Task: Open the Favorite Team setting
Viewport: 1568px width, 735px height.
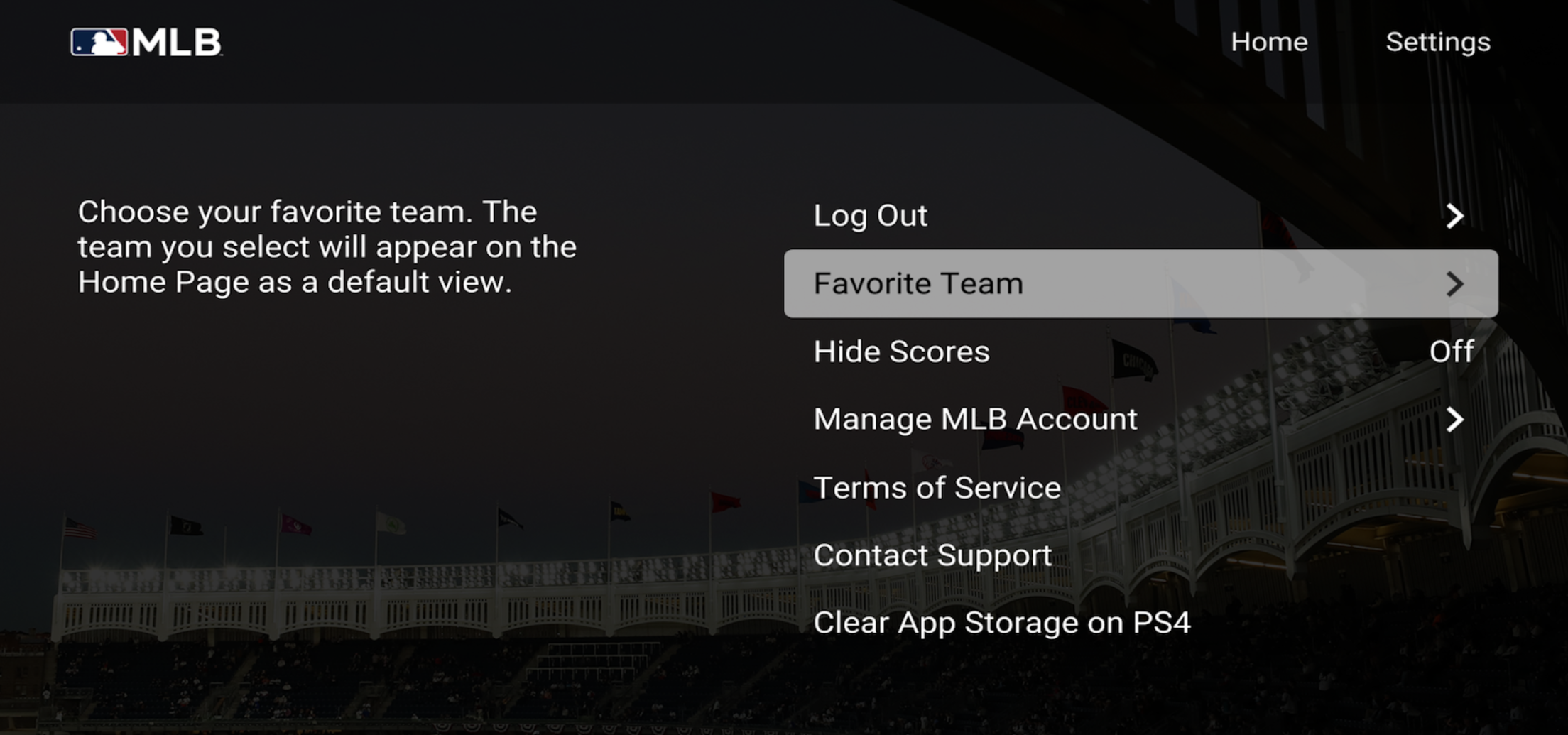Action: [918, 283]
